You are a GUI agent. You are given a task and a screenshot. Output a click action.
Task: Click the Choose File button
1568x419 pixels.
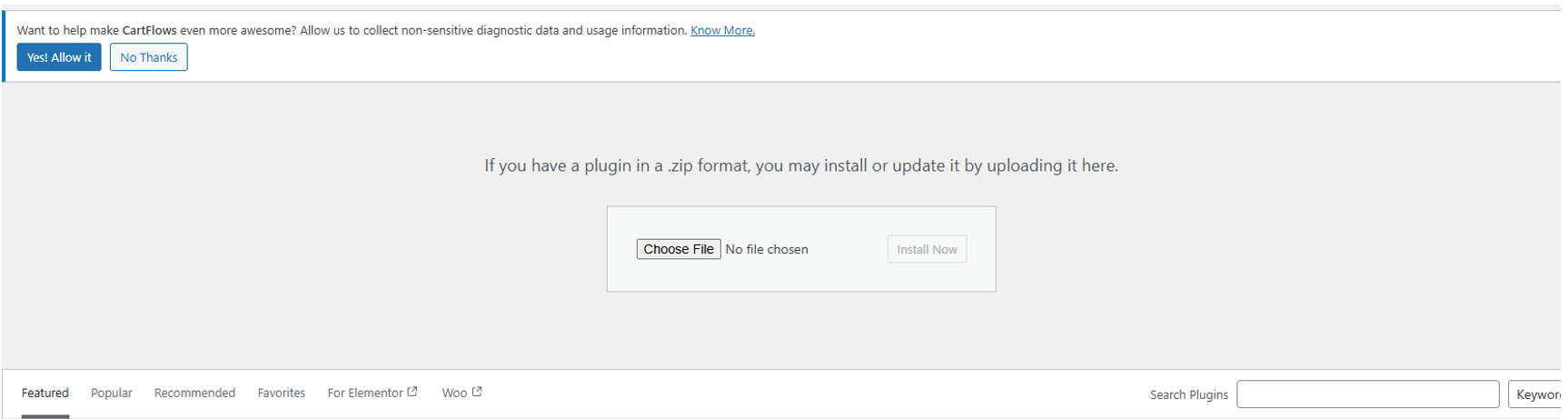[679, 249]
